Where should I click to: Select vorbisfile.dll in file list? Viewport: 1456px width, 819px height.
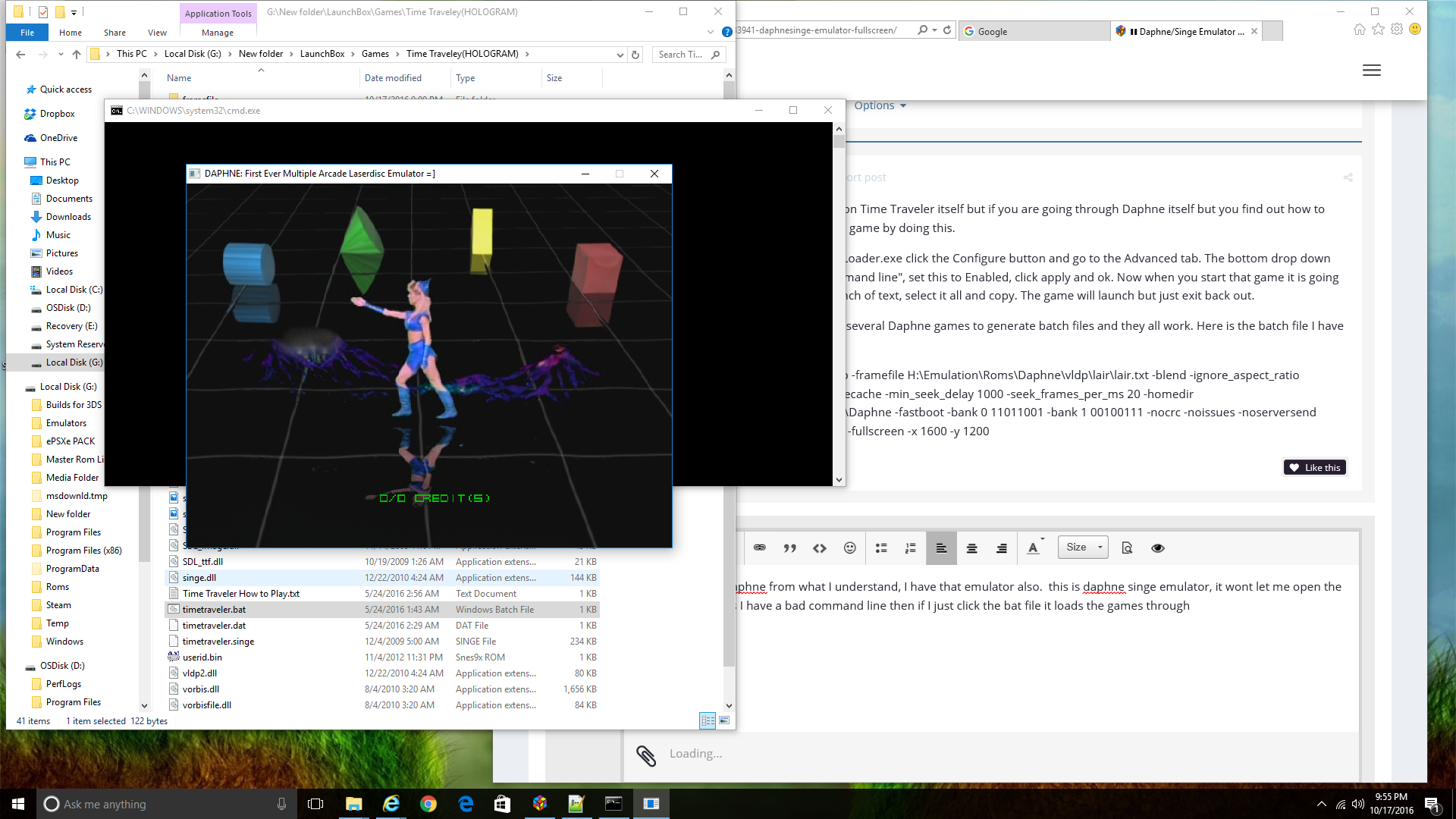click(383, 705)
